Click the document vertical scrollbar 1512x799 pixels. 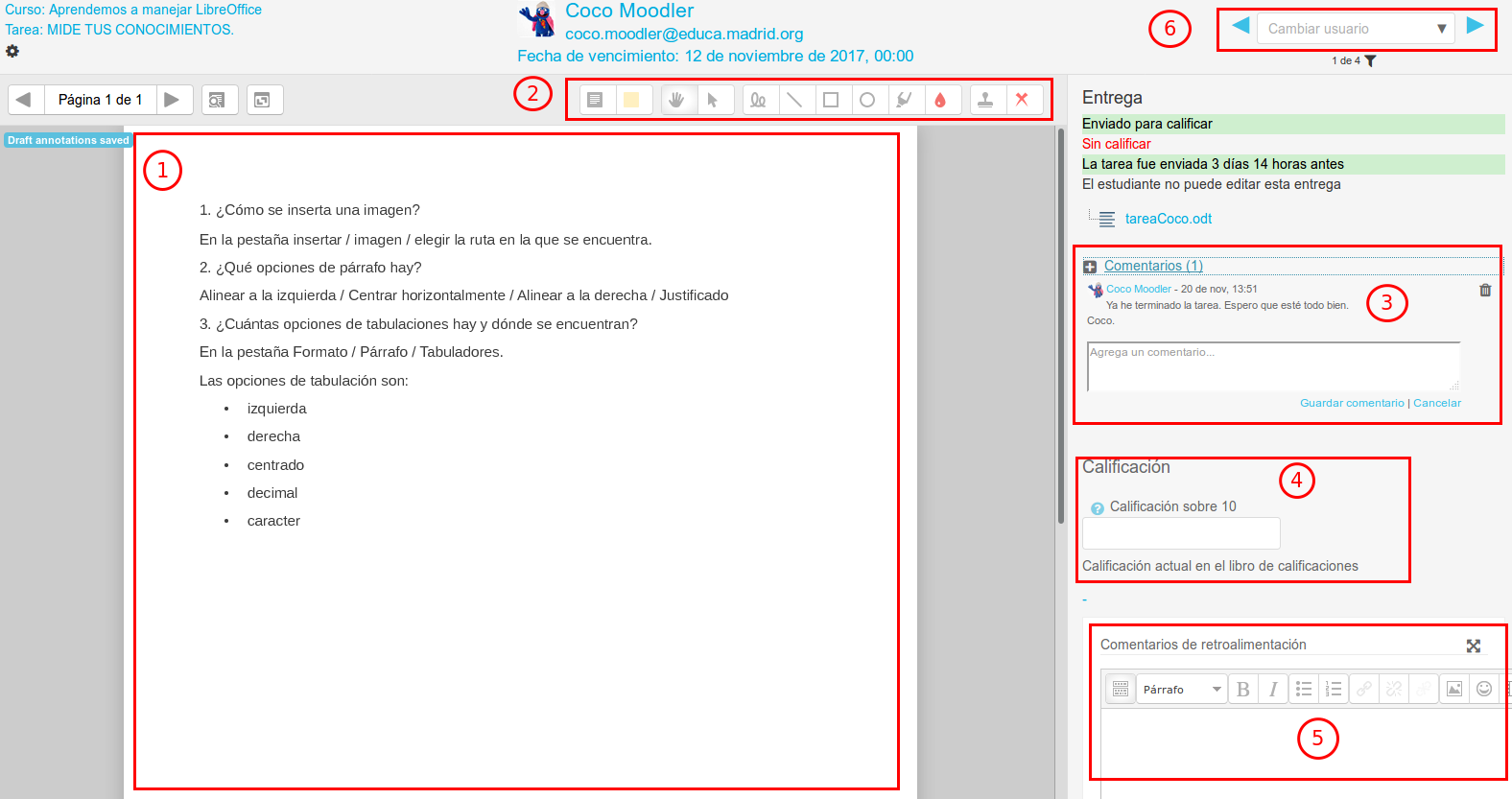1060,326
